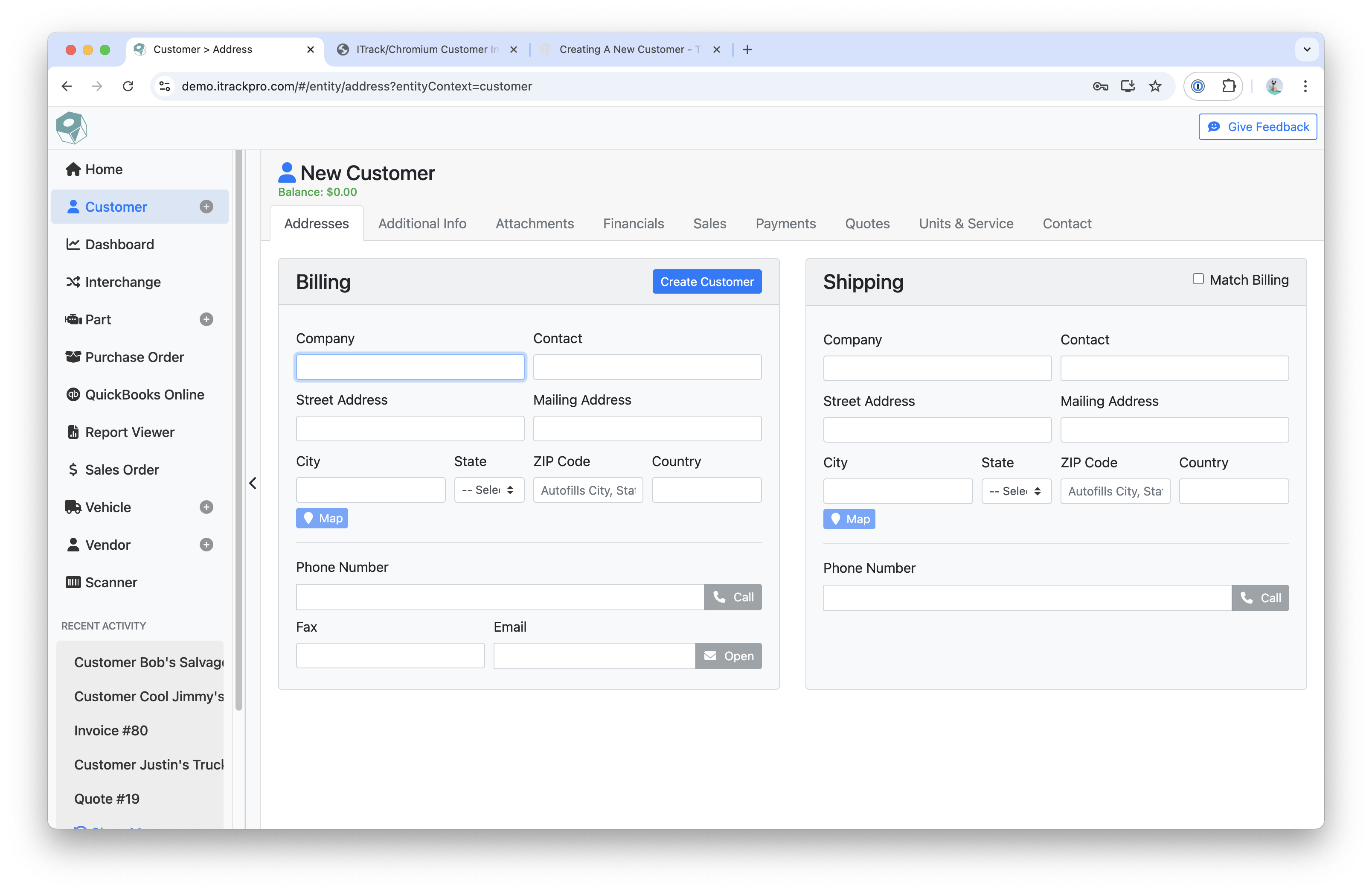This screenshot has width=1372, height=892.
Task: Open the Billing State dropdown
Action: (489, 490)
